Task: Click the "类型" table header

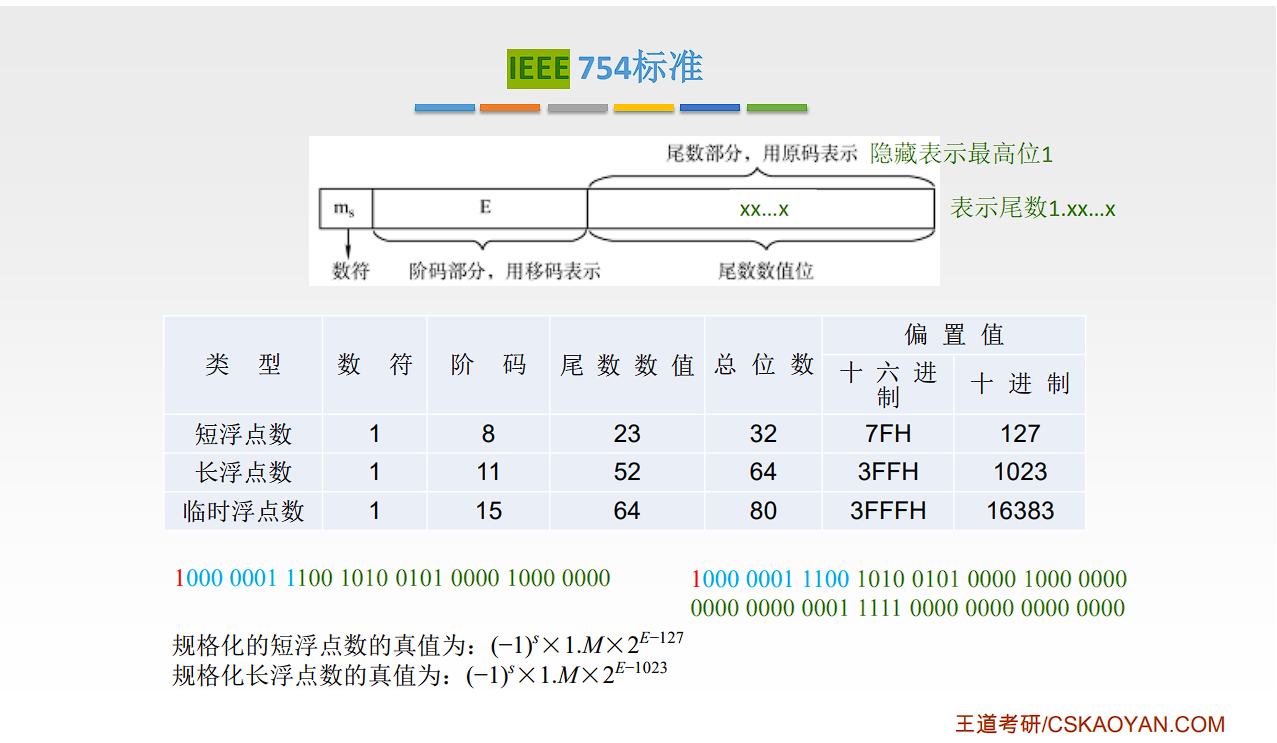Action: tap(243, 365)
